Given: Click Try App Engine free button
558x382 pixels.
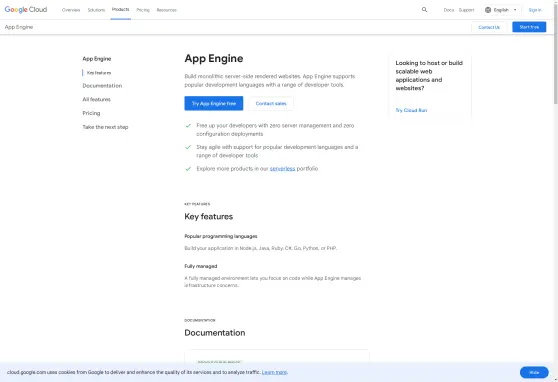Looking at the screenshot, I should coord(214,103).
